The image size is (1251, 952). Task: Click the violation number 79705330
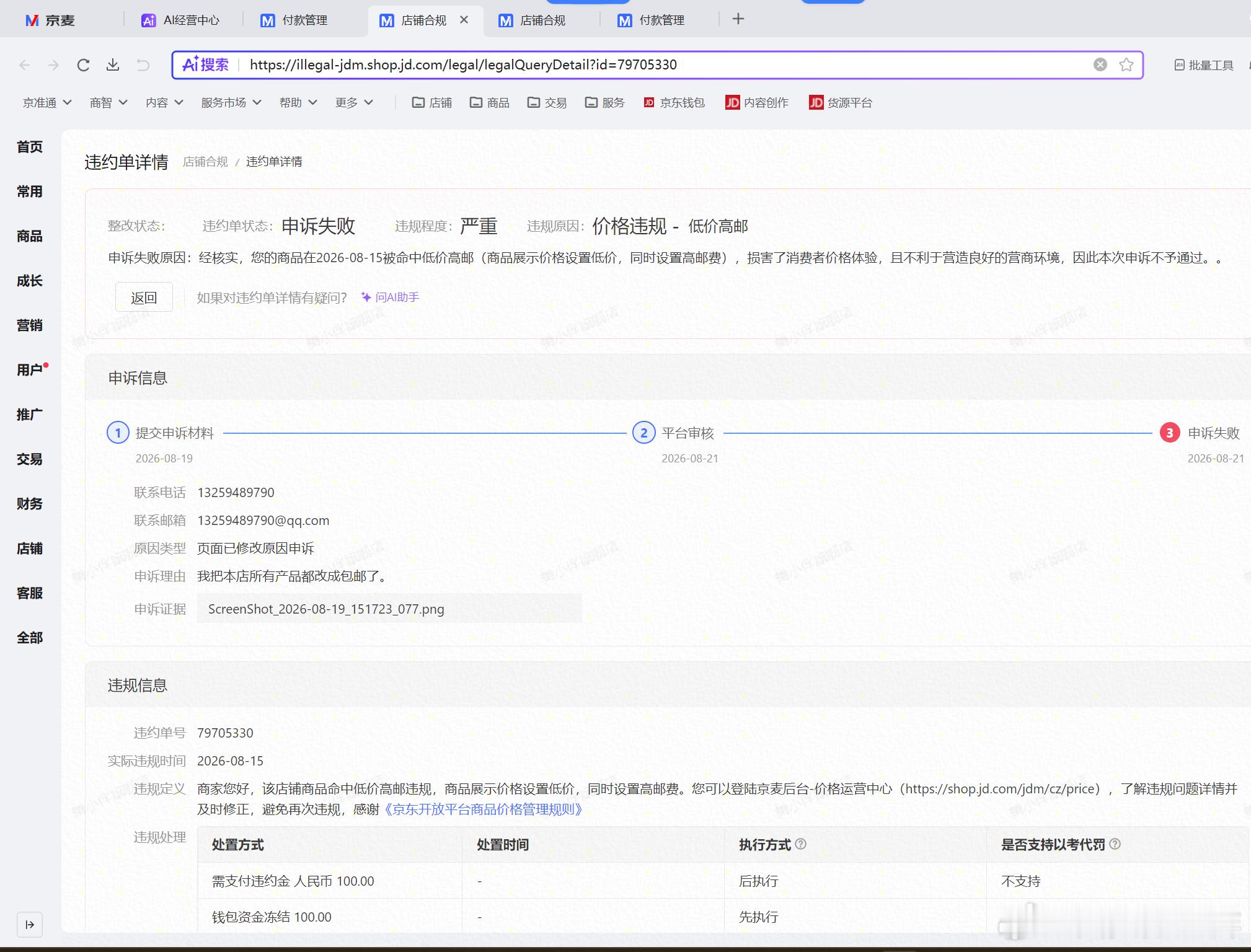[225, 733]
